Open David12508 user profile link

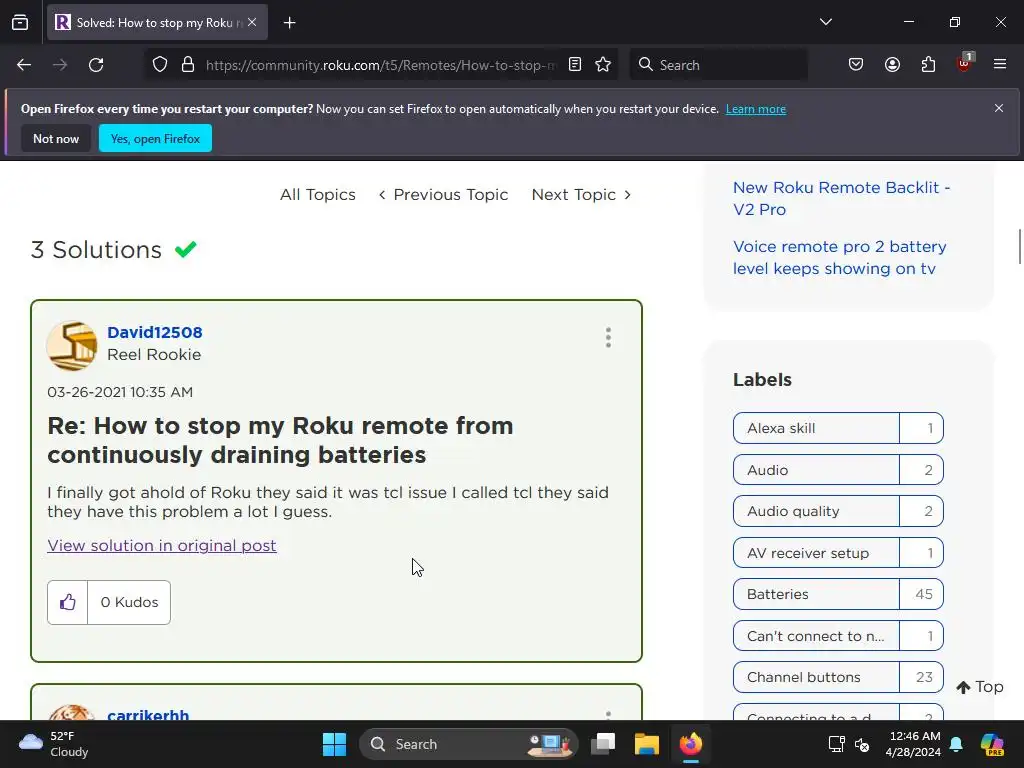(x=155, y=332)
